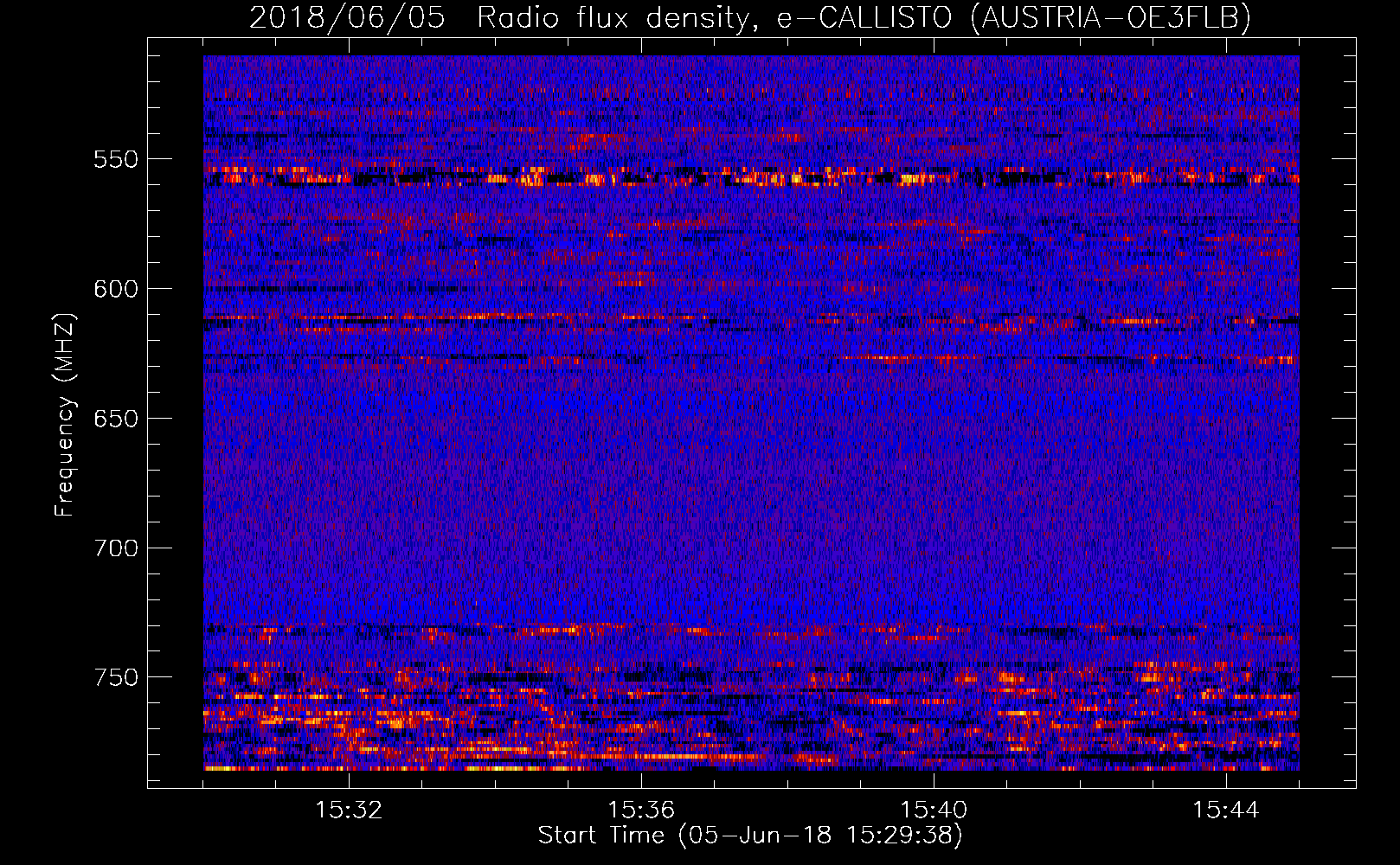Click the 15:40 time tick label
The width and height of the screenshot is (1400, 865).
pos(934,811)
